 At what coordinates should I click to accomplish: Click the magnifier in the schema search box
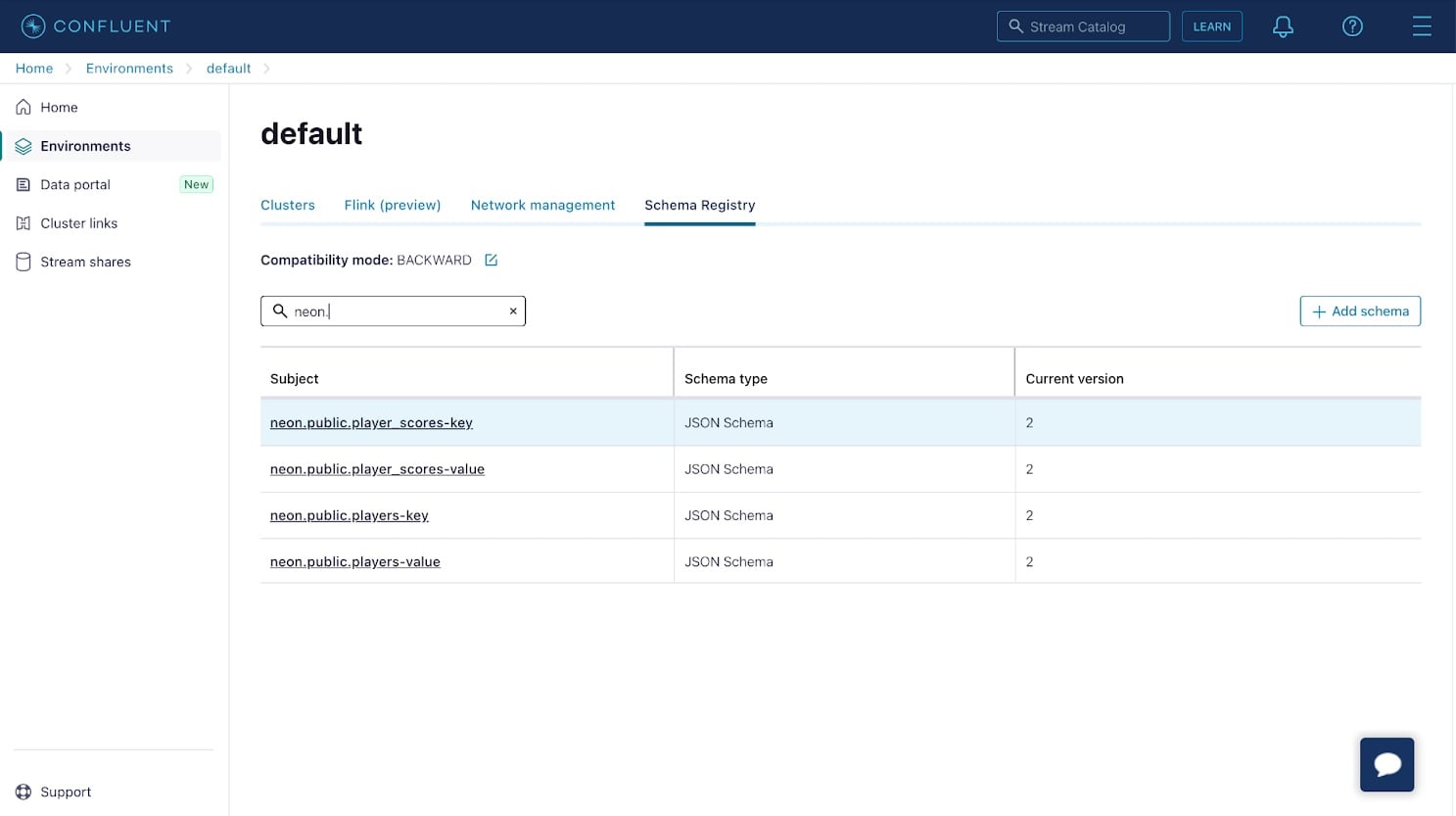[x=279, y=311]
